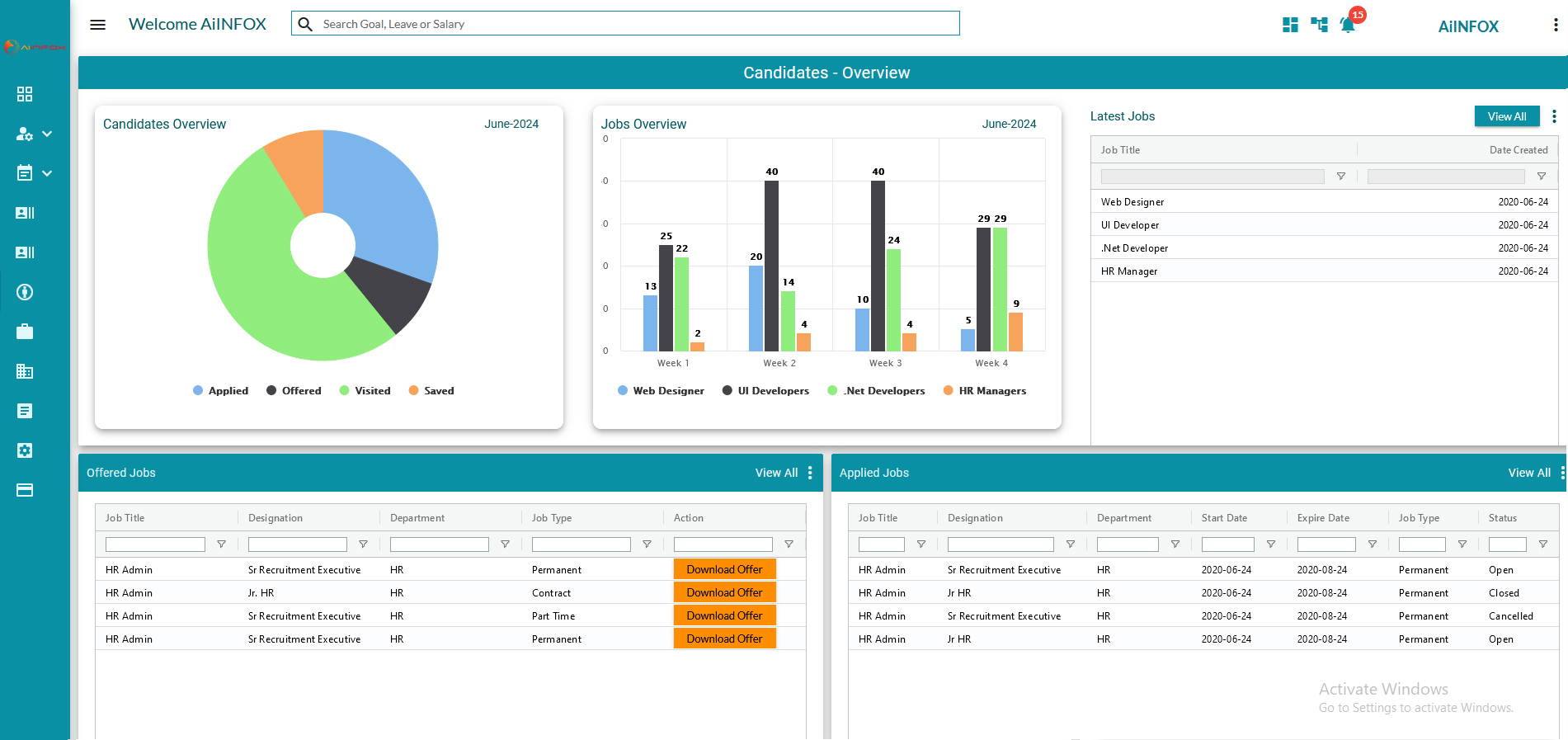Open sidebar briefcase jobs icon

pyautogui.click(x=25, y=332)
